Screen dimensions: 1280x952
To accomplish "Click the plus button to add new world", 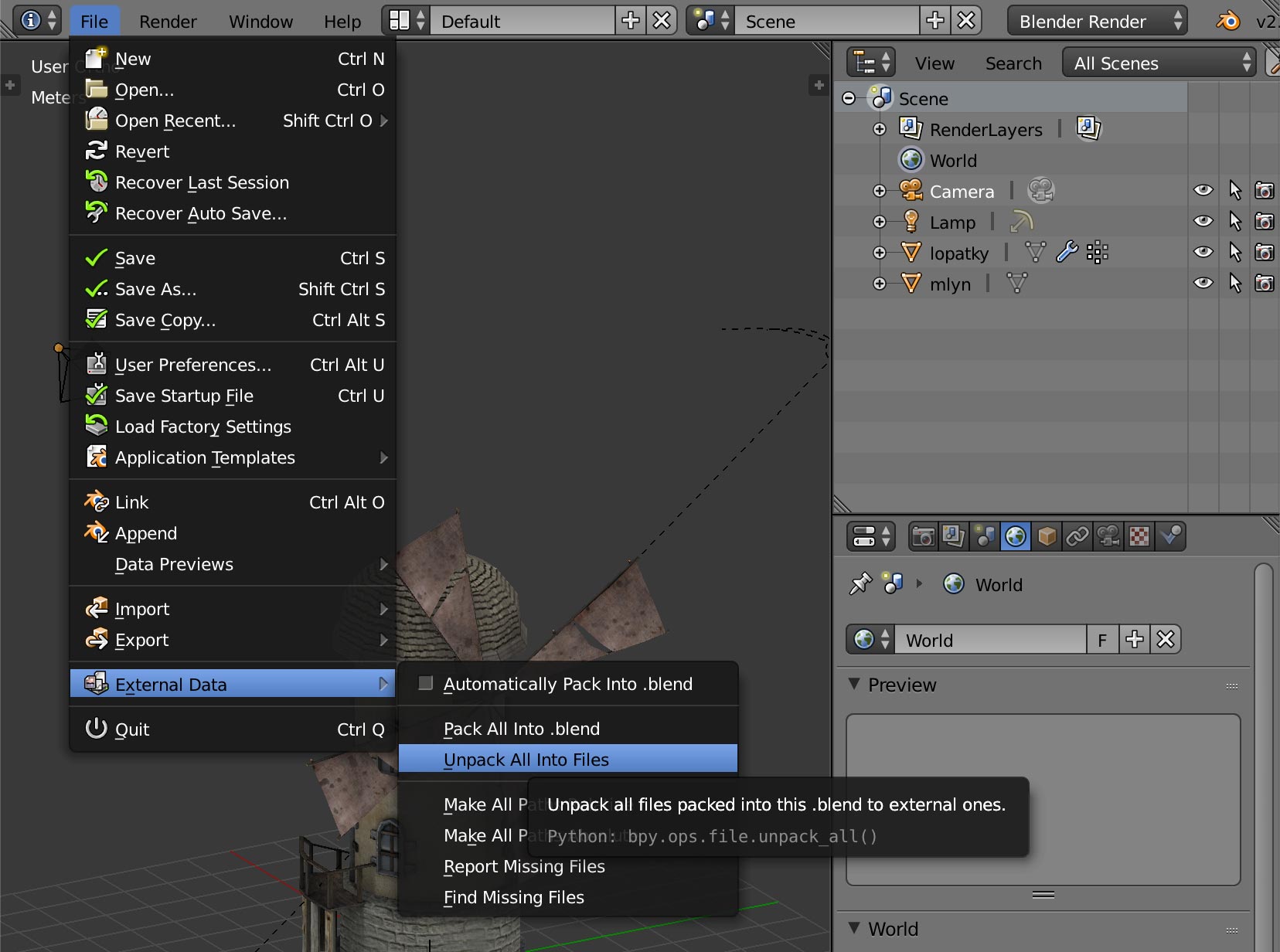I will (1135, 640).
